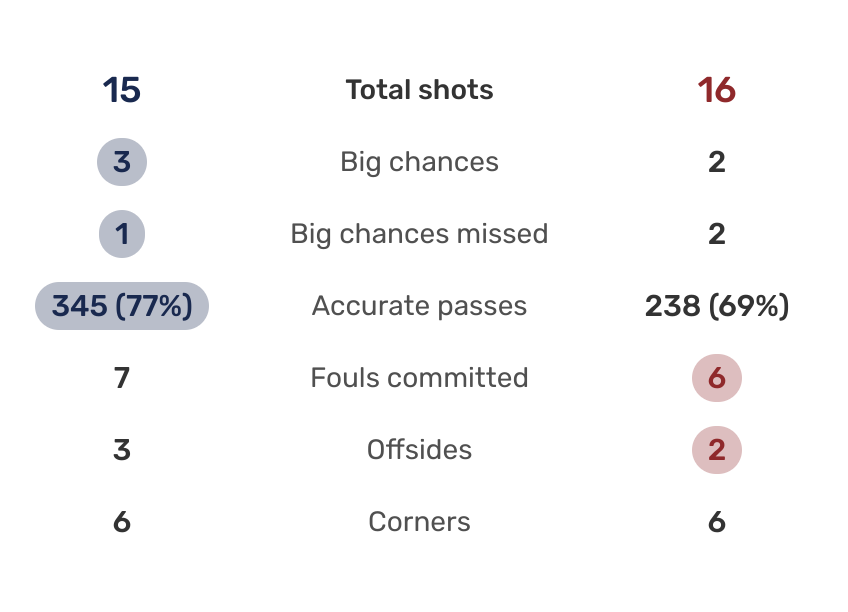This screenshot has height=612, width=848.
Task: Click the Big chances missed label
Action: pos(419,234)
